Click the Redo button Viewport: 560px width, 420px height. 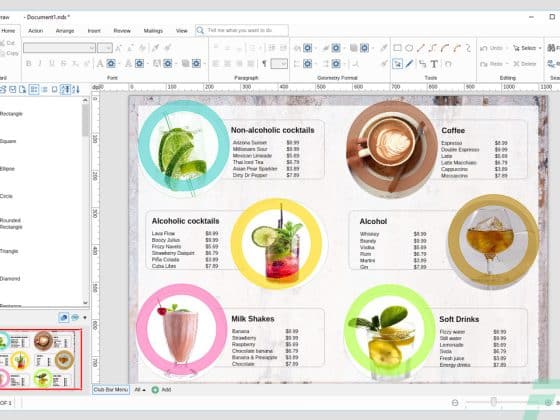tap(491, 64)
